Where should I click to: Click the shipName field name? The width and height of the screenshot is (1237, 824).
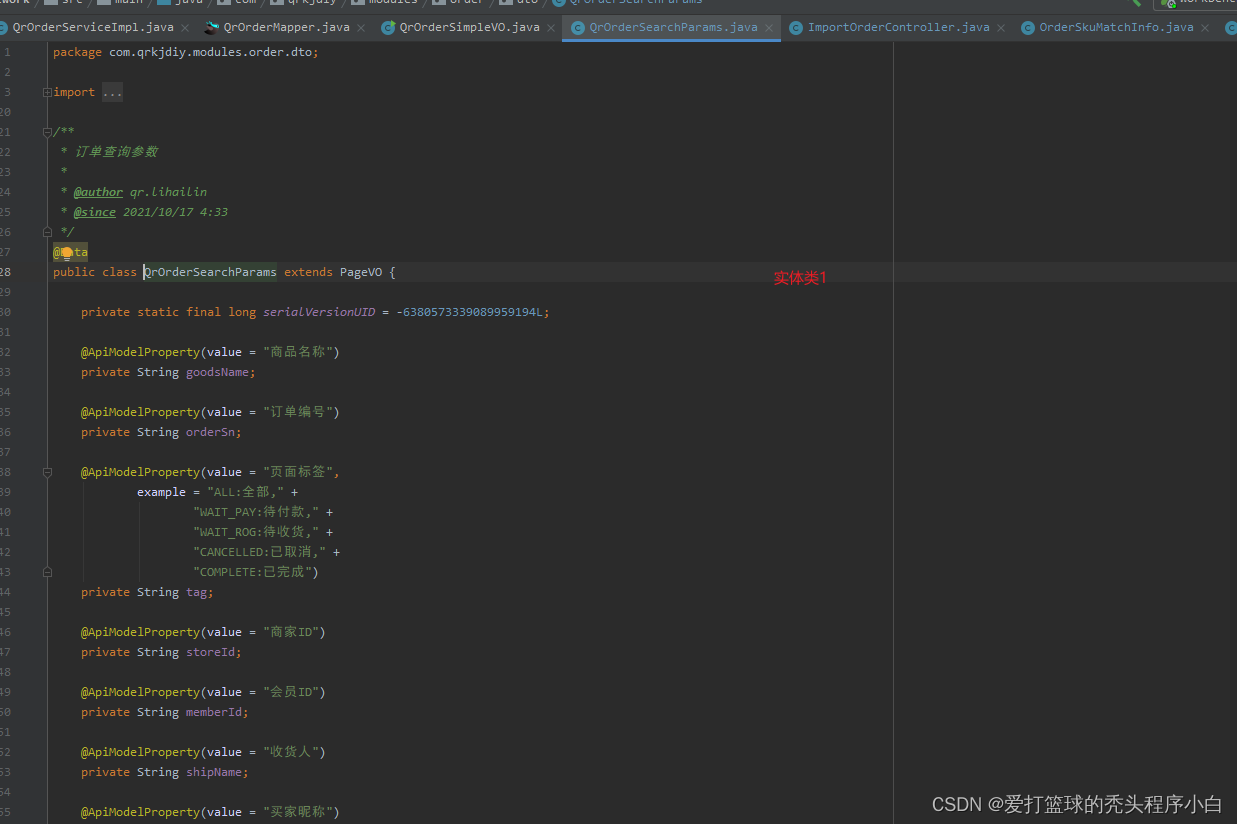214,772
